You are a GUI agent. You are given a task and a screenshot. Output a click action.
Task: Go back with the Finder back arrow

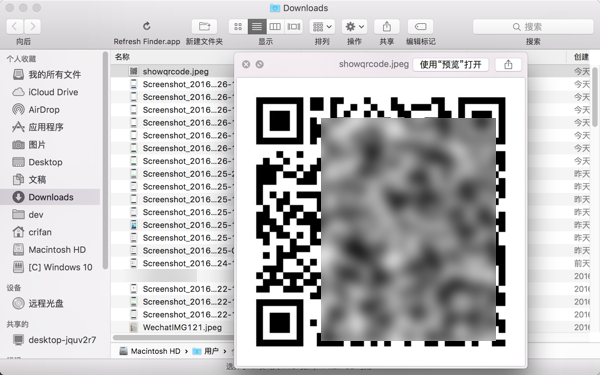click(x=15, y=26)
